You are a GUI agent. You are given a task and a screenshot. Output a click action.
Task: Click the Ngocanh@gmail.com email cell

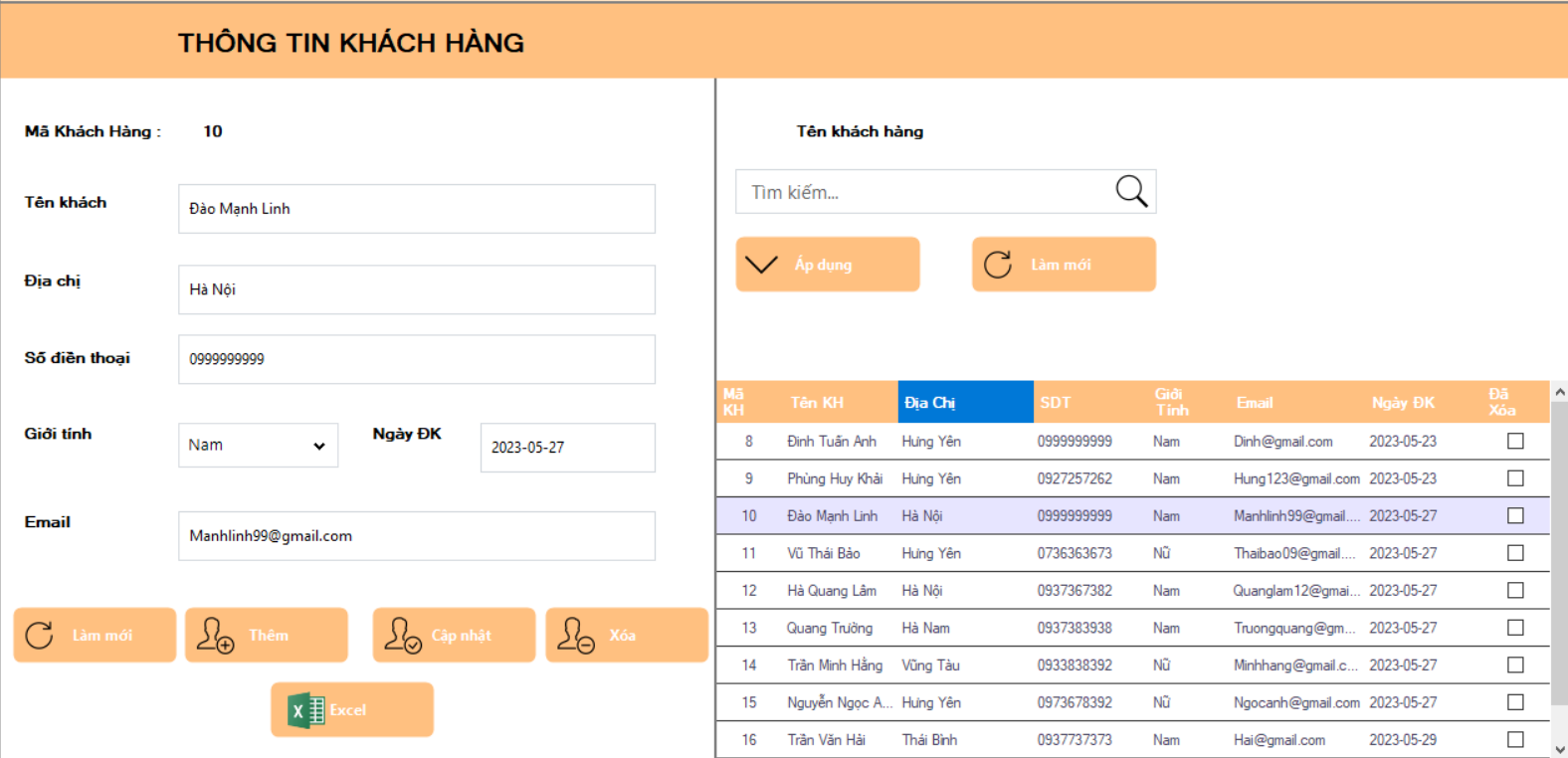[1296, 702]
